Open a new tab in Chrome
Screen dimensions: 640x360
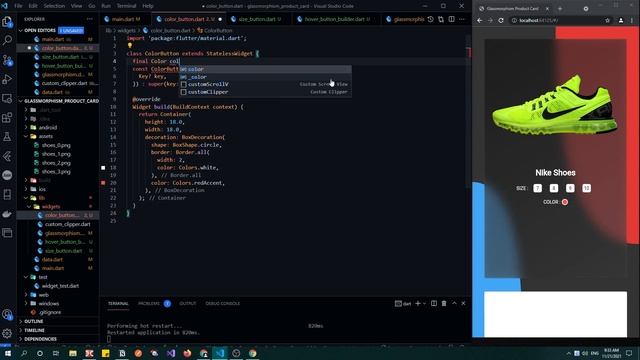click(560, 9)
